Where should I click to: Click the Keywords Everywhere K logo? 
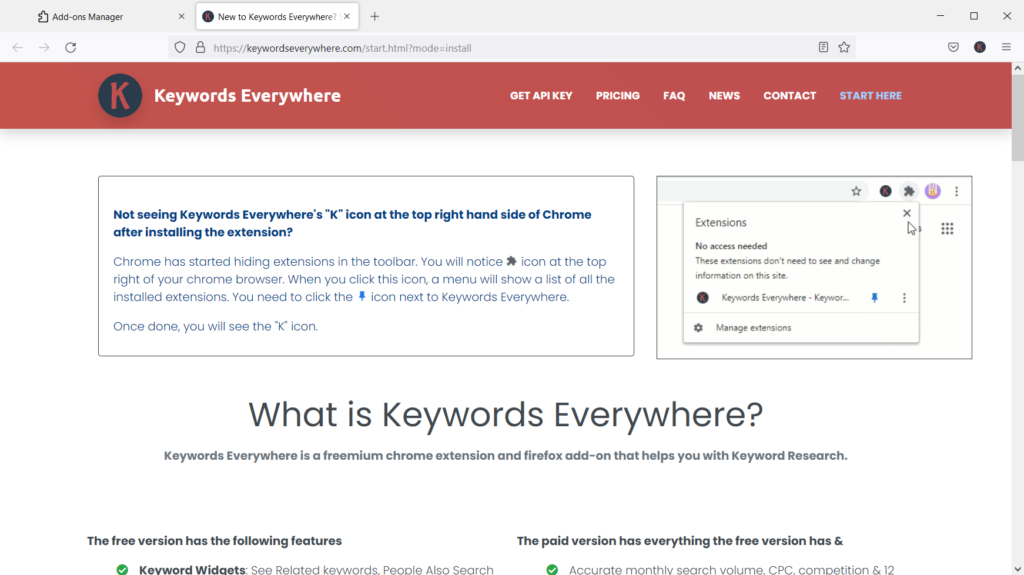pyautogui.click(x=120, y=95)
